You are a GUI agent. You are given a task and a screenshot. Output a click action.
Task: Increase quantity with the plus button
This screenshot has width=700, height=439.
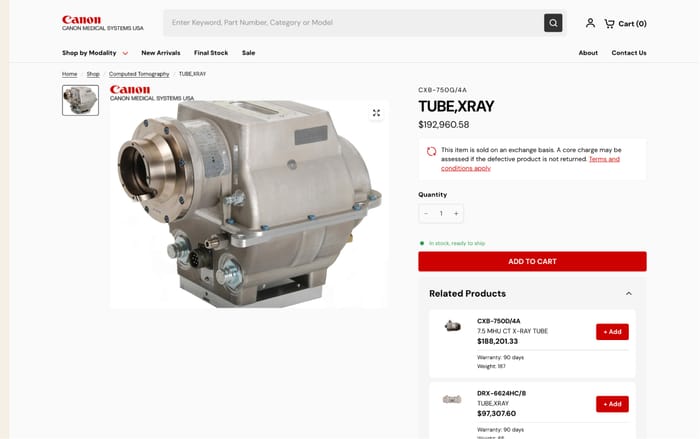pos(456,213)
